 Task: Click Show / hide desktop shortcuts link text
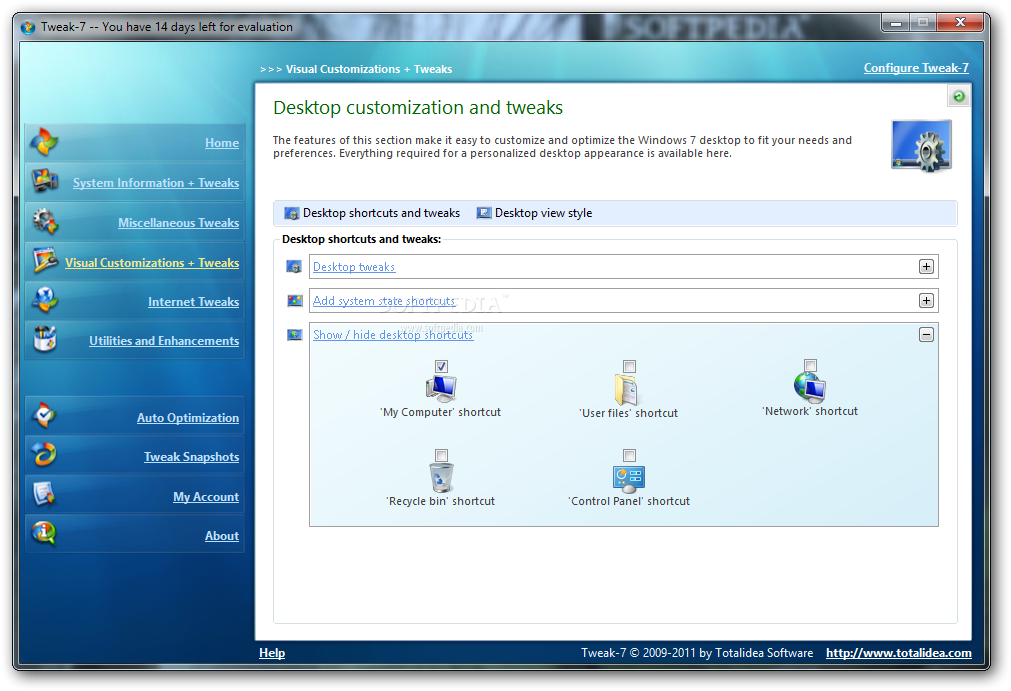[393, 335]
